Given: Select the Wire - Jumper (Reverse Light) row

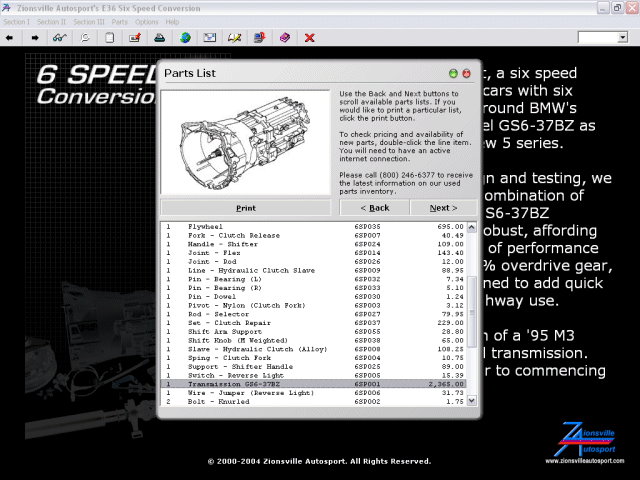Looking at the screenshot, I should [x=313, y=393].
